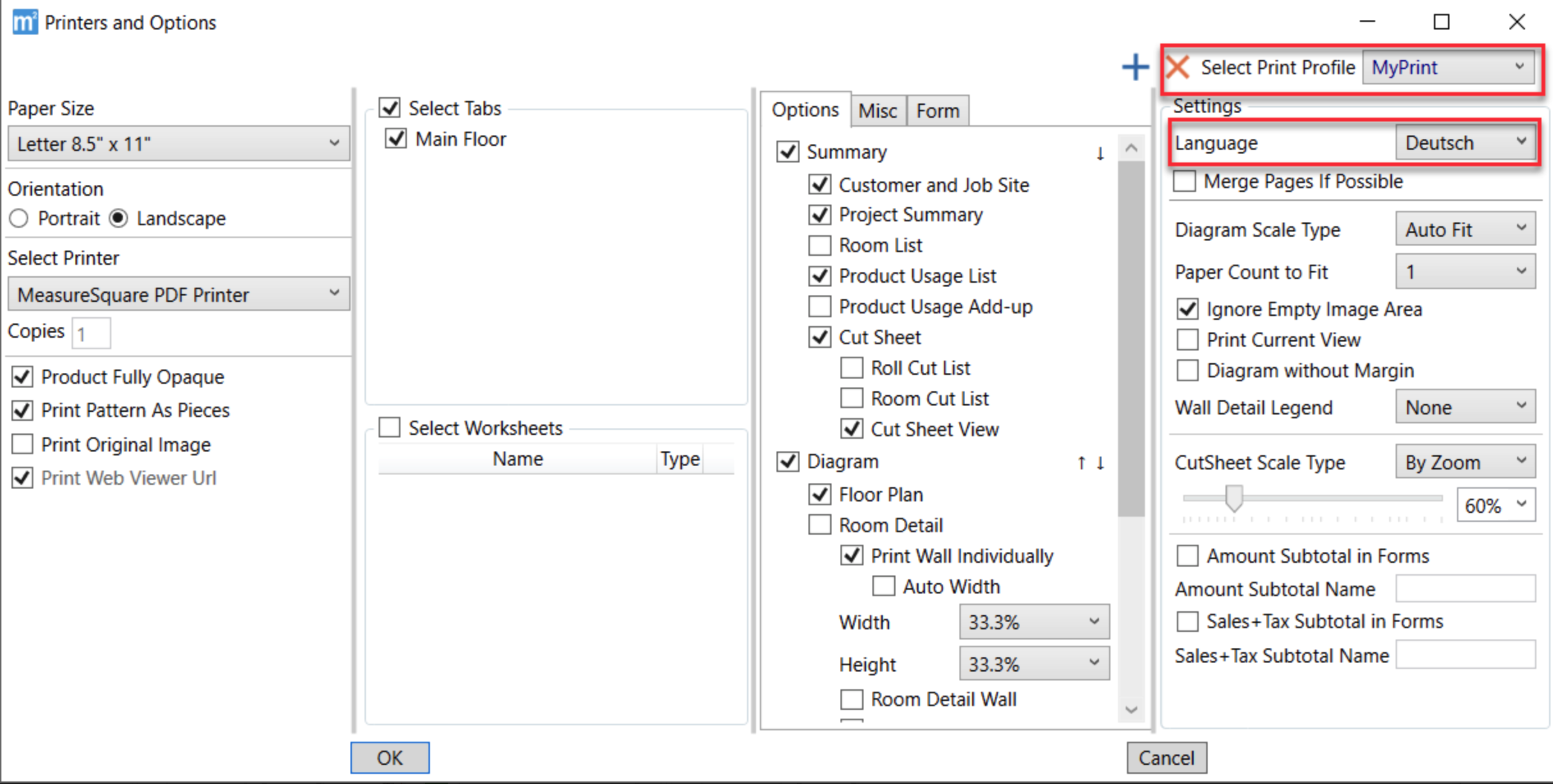Enable the Room List checkbox
This screenshot has width=1553, height=784.
point(820,246)
